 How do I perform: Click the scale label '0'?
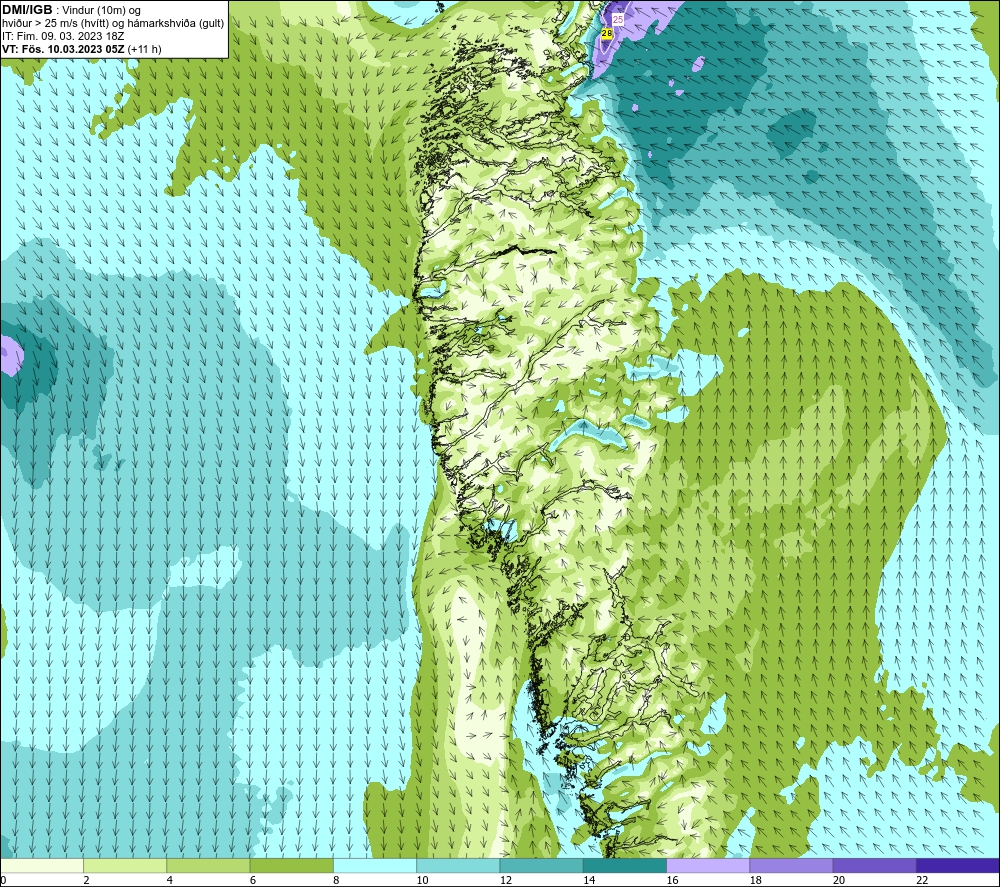(3, 880)
